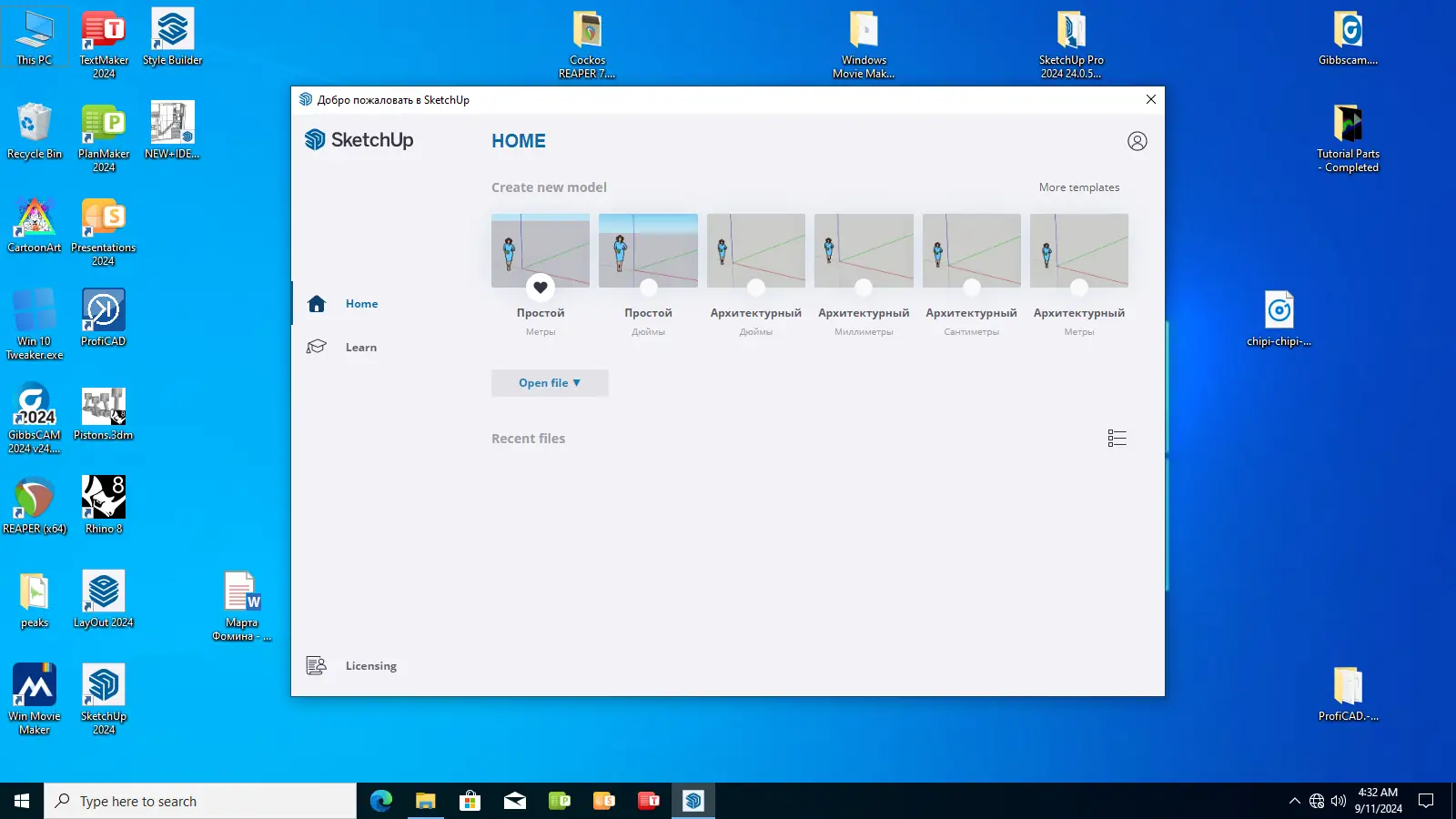
Task: Select the LayOut 2024 desktop icon
Action: point(103,599)
